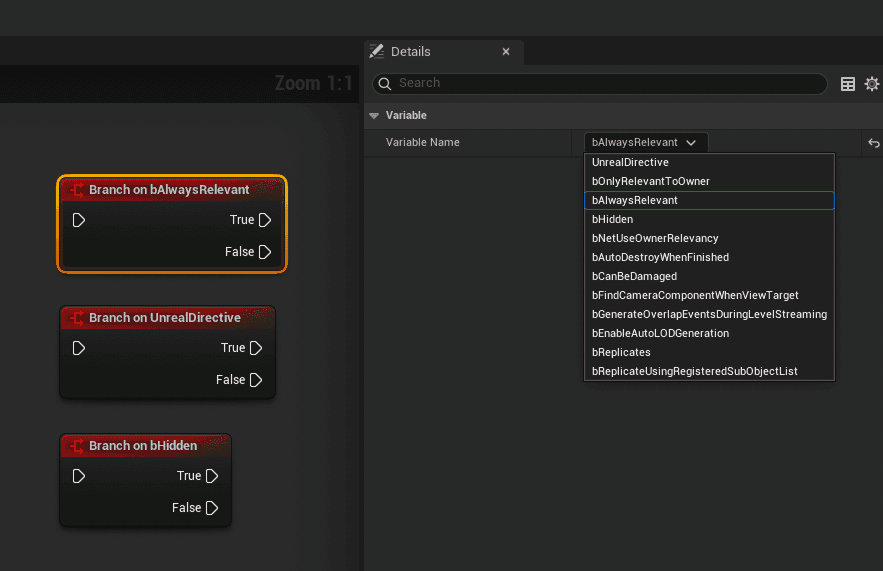The height and width of the screenshot is (571, 883).
Task: Click the Variable Name property label
Action: (422, 142)
